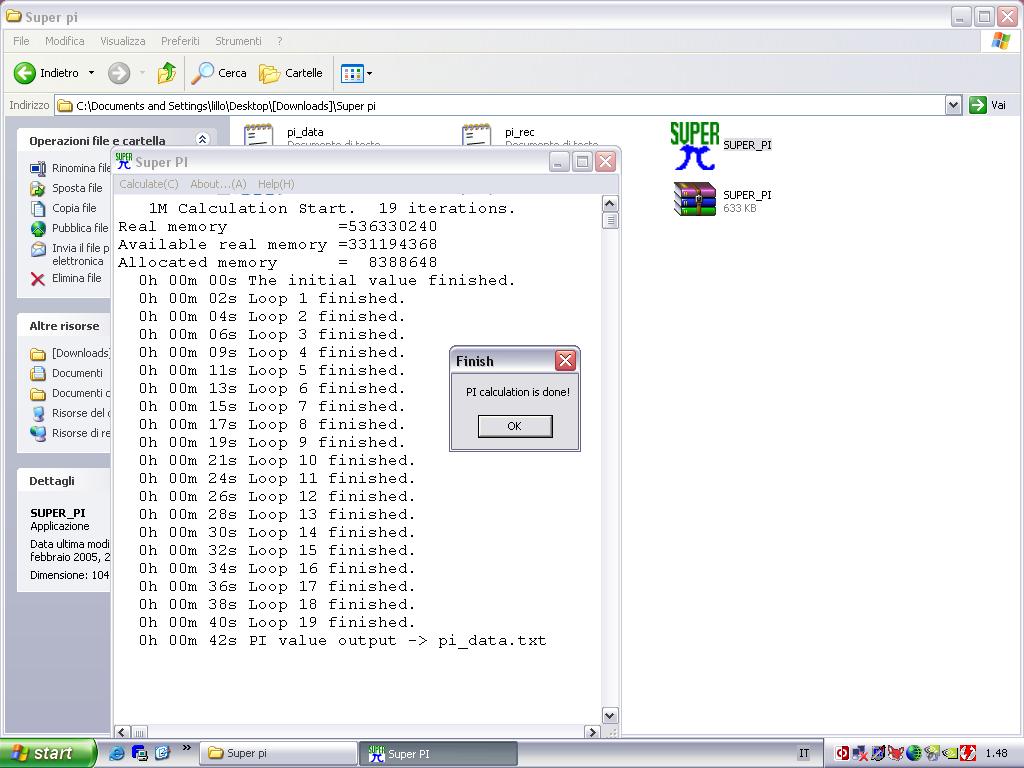1024x768 pixels.
Task: Open the forward history dropdown arrow
Action: click(142, 73)
